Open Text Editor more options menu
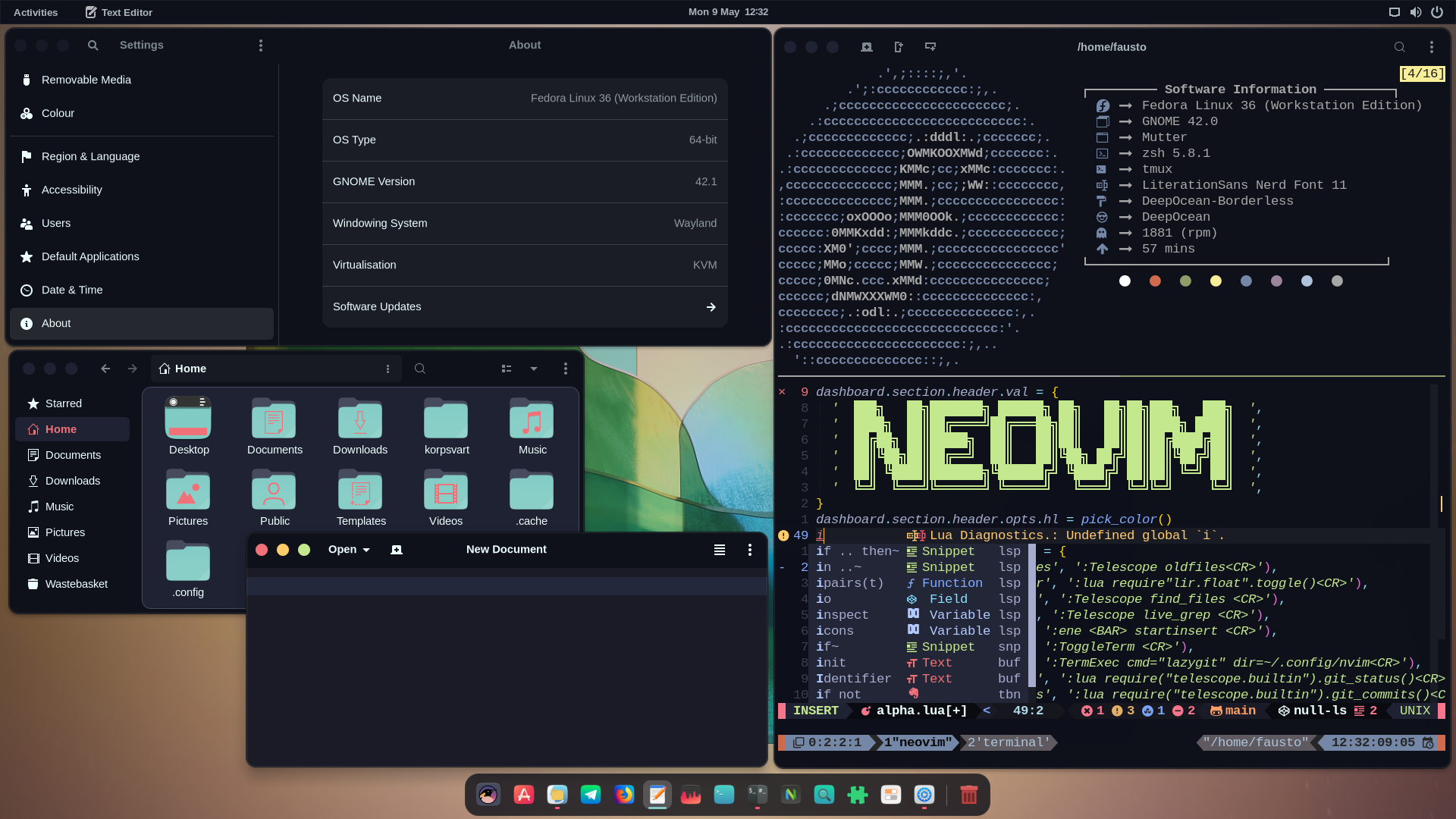This screenshot has height=819, width=1456. [750, 550]
